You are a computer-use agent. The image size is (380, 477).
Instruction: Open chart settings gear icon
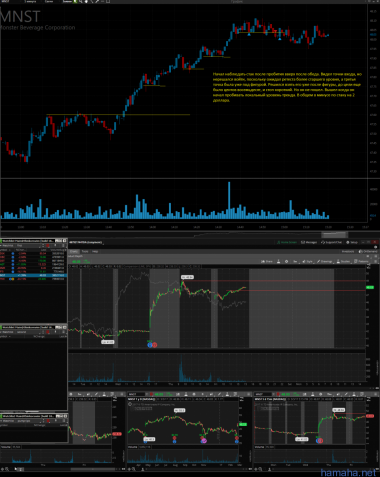click(286, 261)
